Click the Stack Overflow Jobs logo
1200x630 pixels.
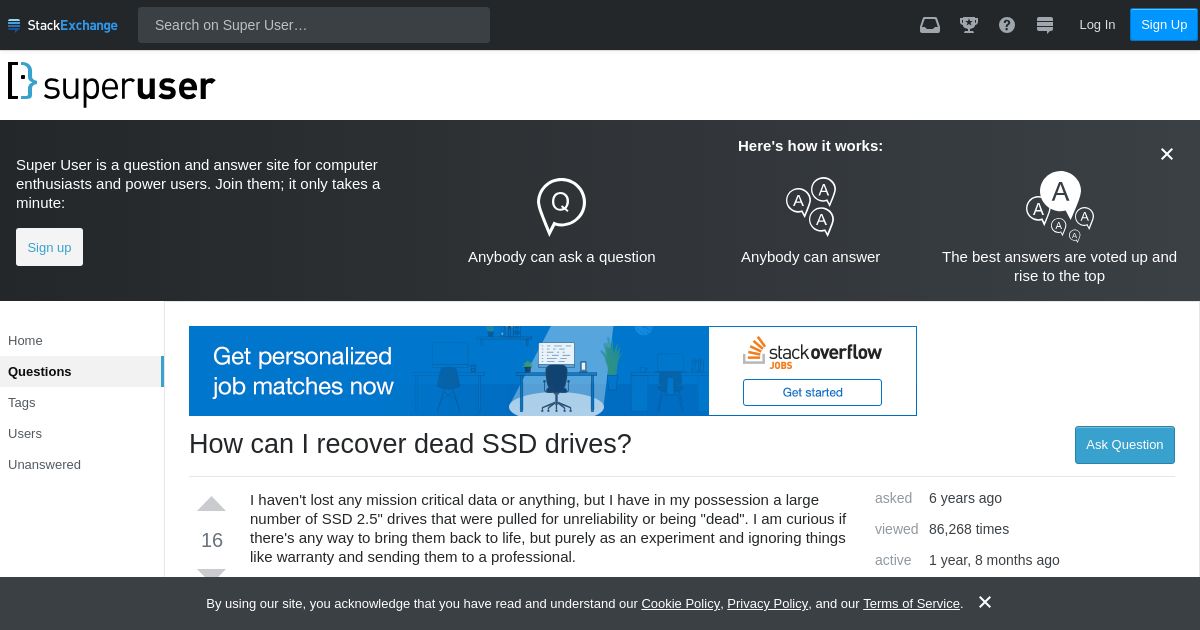812,353
